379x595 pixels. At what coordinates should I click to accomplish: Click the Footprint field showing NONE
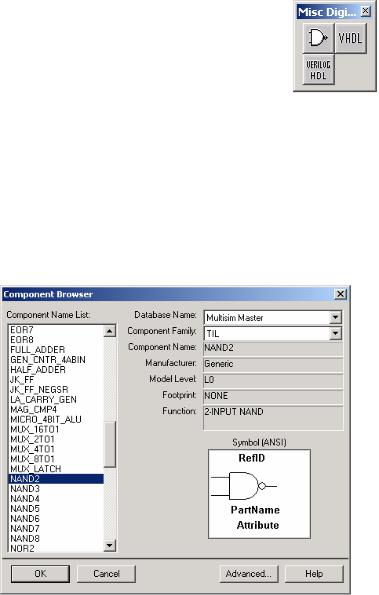[x=273, y=396]
